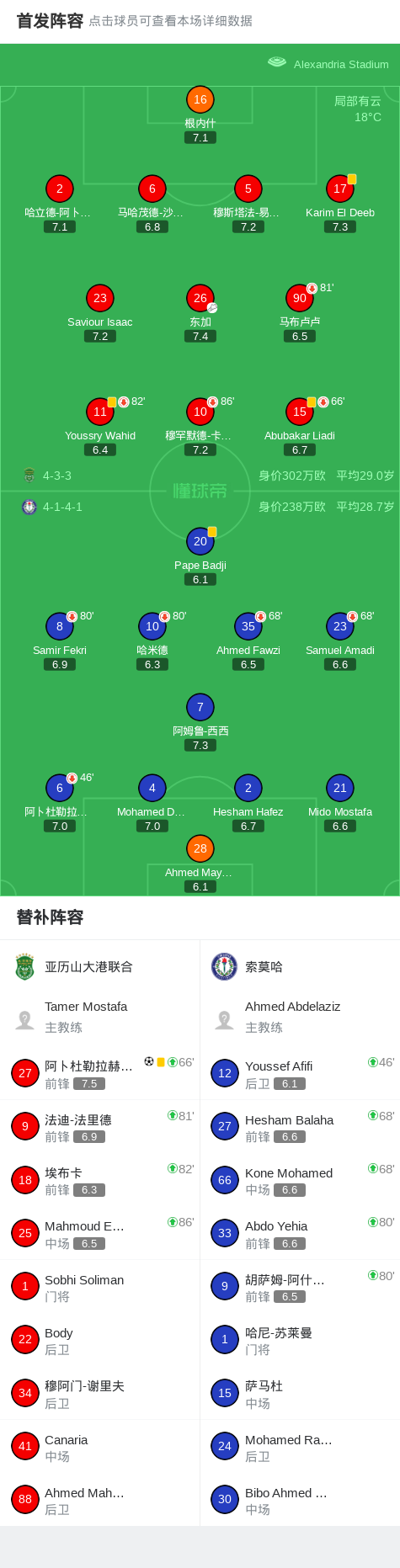
Task: Select blue number 7 player circle
Action: pyautogui.click(x=200, y=707)
